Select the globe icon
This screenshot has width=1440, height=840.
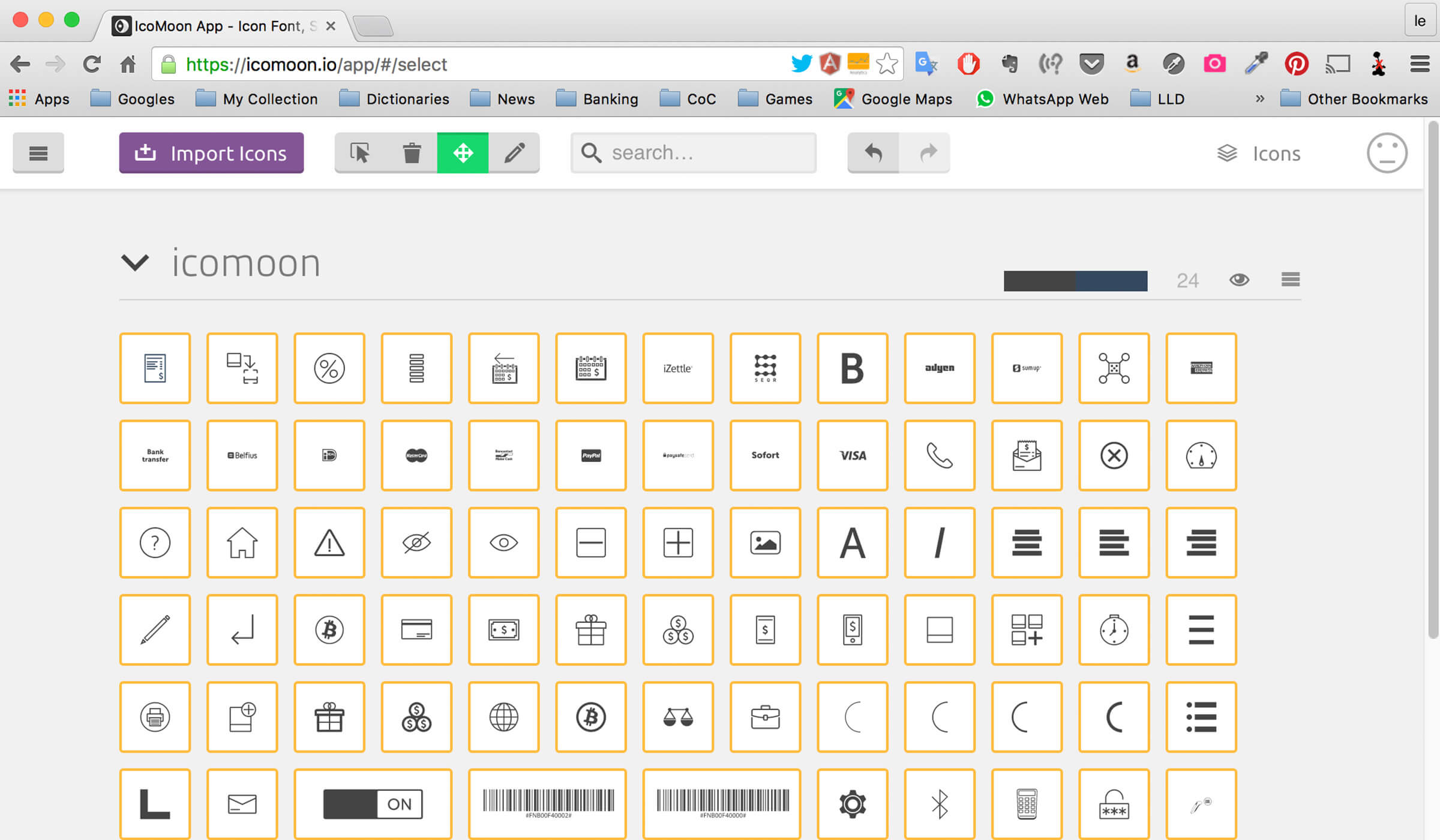click(x=504, y=717)
